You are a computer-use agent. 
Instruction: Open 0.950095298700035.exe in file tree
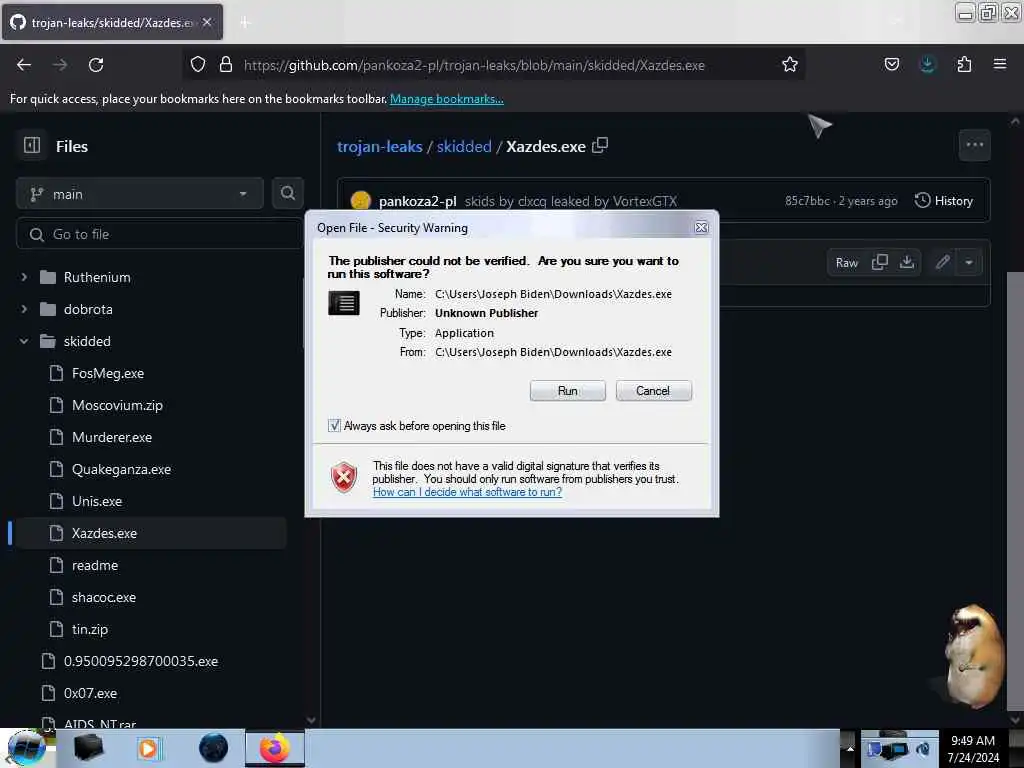point(141,661)
